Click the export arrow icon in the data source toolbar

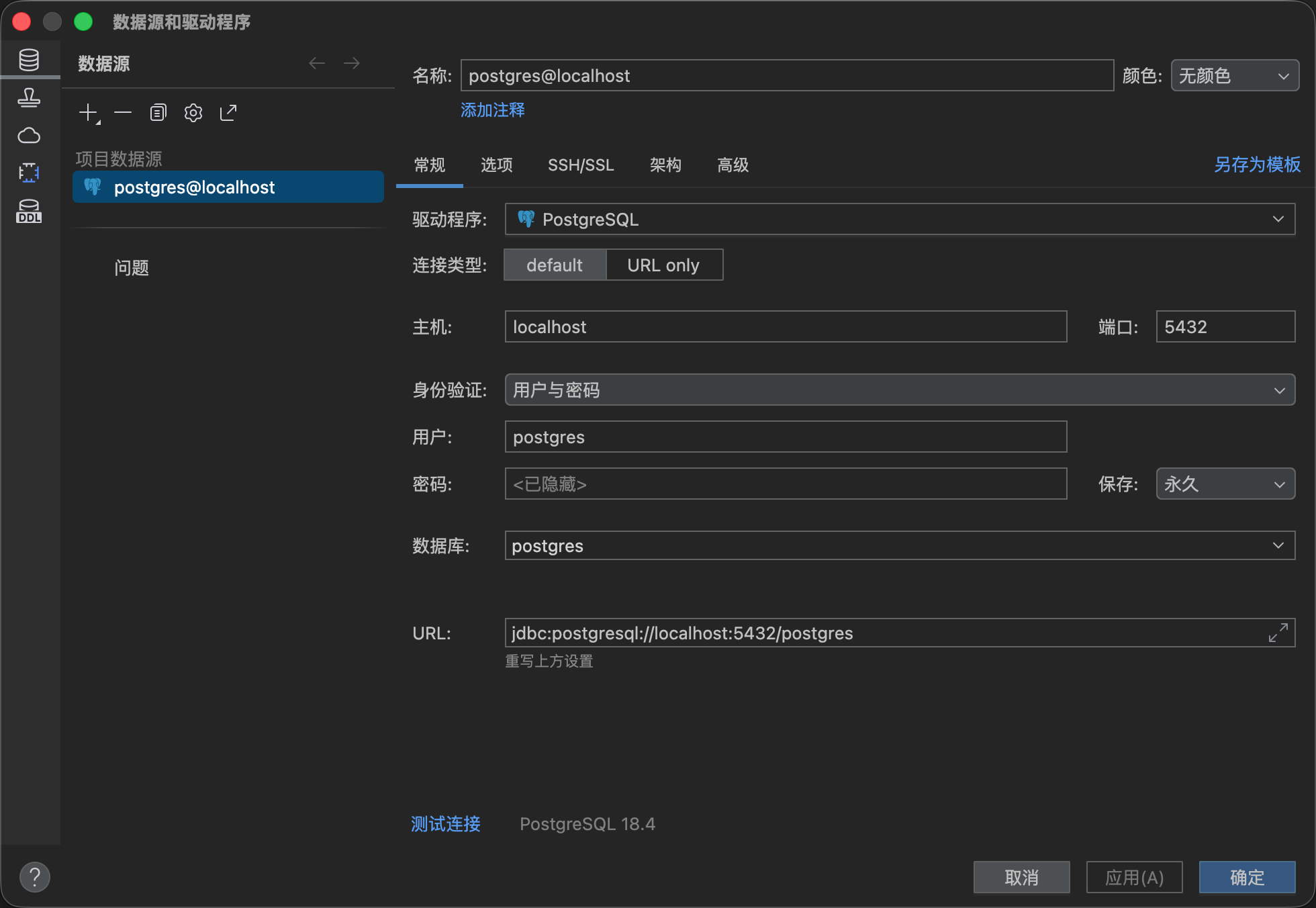(x=228, y=113)
